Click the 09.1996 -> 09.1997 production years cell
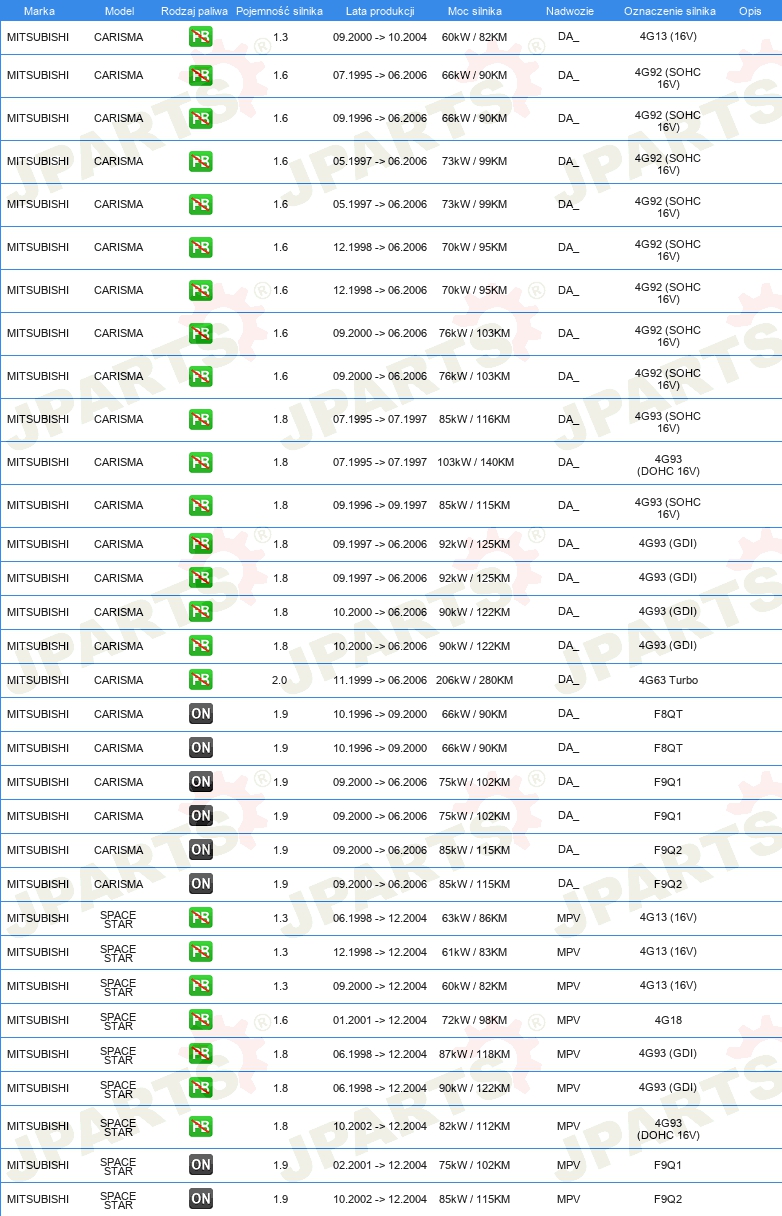The width and height of the screenshot is (782, 1216). click(380, 505)
